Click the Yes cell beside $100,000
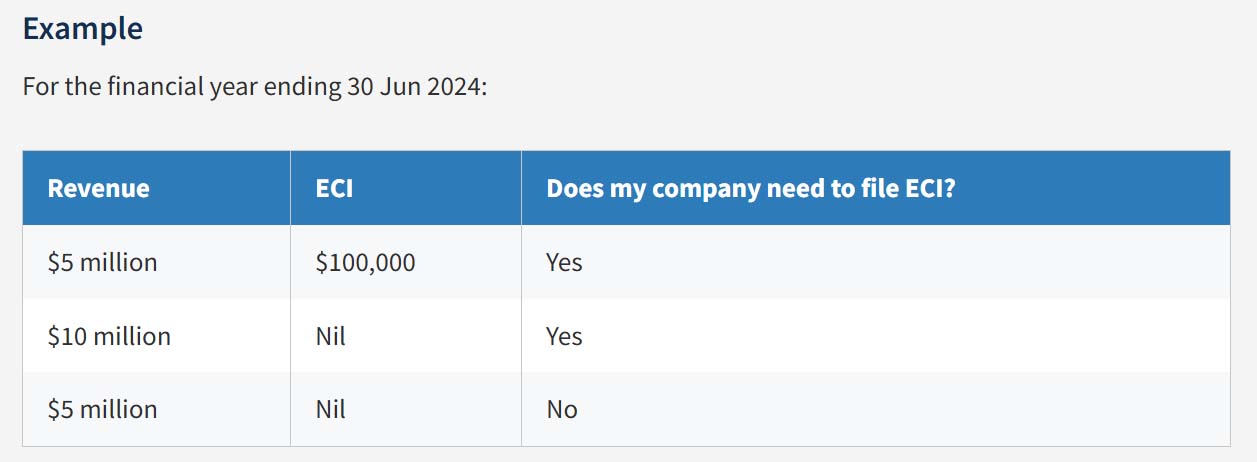The width and height of the screenshot is (1257, 462). point(564,262)
